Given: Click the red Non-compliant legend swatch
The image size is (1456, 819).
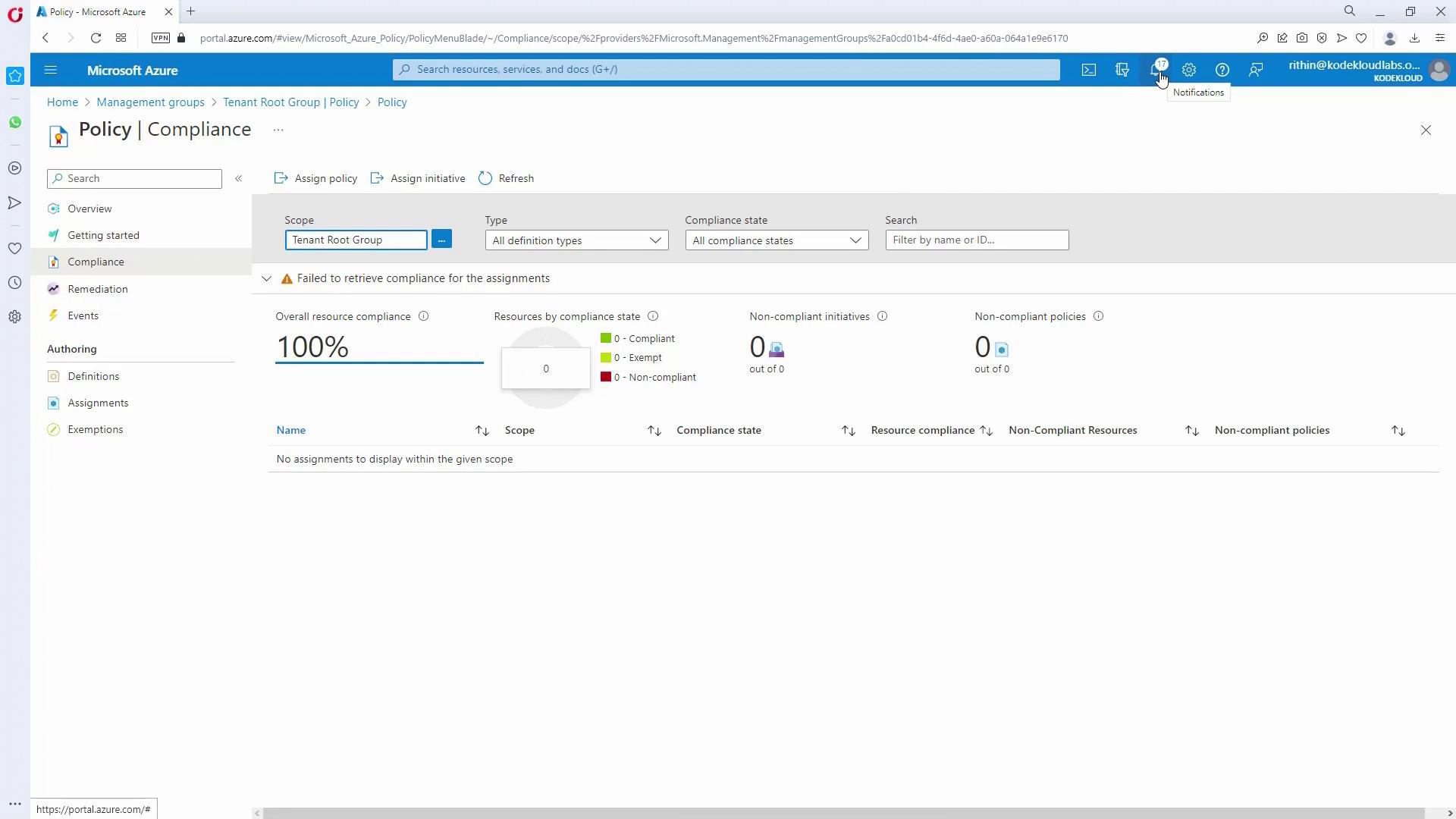Looking at the screenshot, I should tap(606, 377).
